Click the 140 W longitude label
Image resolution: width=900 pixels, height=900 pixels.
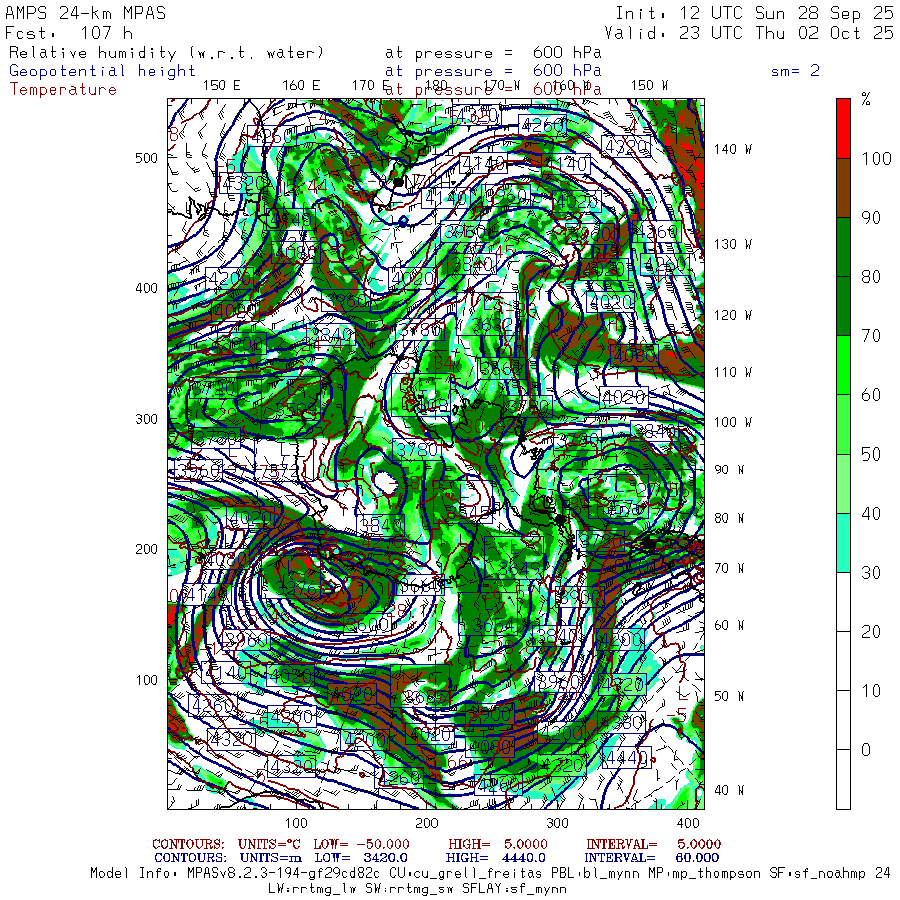click(733, 149)
